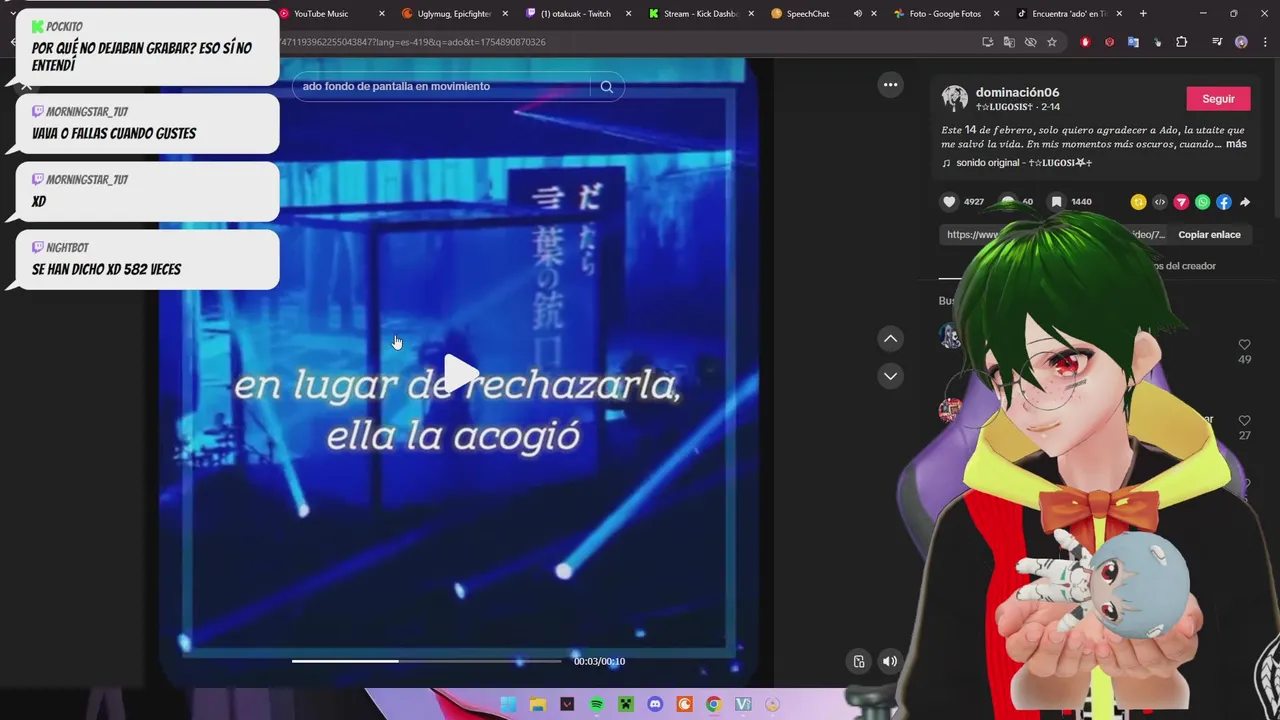Like the comment with 49 likes
Image resolution: width=1280 pixels, height=720 pixels.
[x=1244, y=345]
